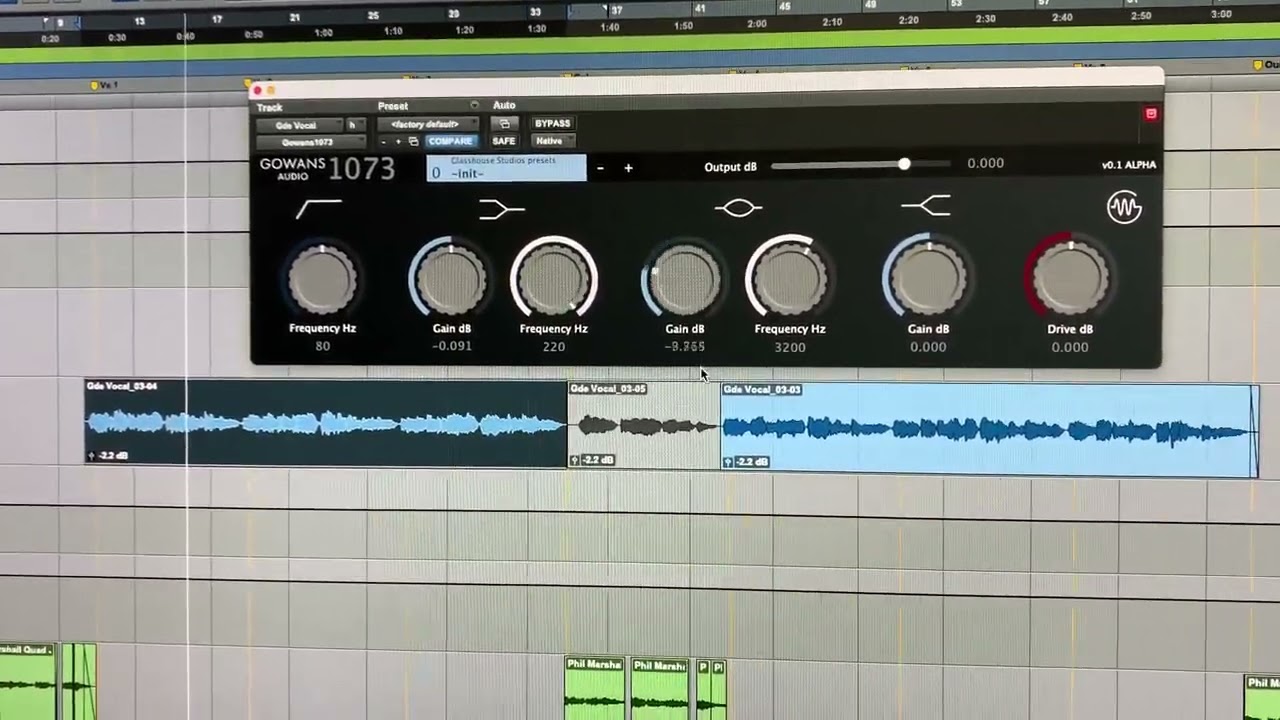This screenshot has height=720, width=1280.
Task: Click the high-pass filter curve icon
Action: [319, 209]
